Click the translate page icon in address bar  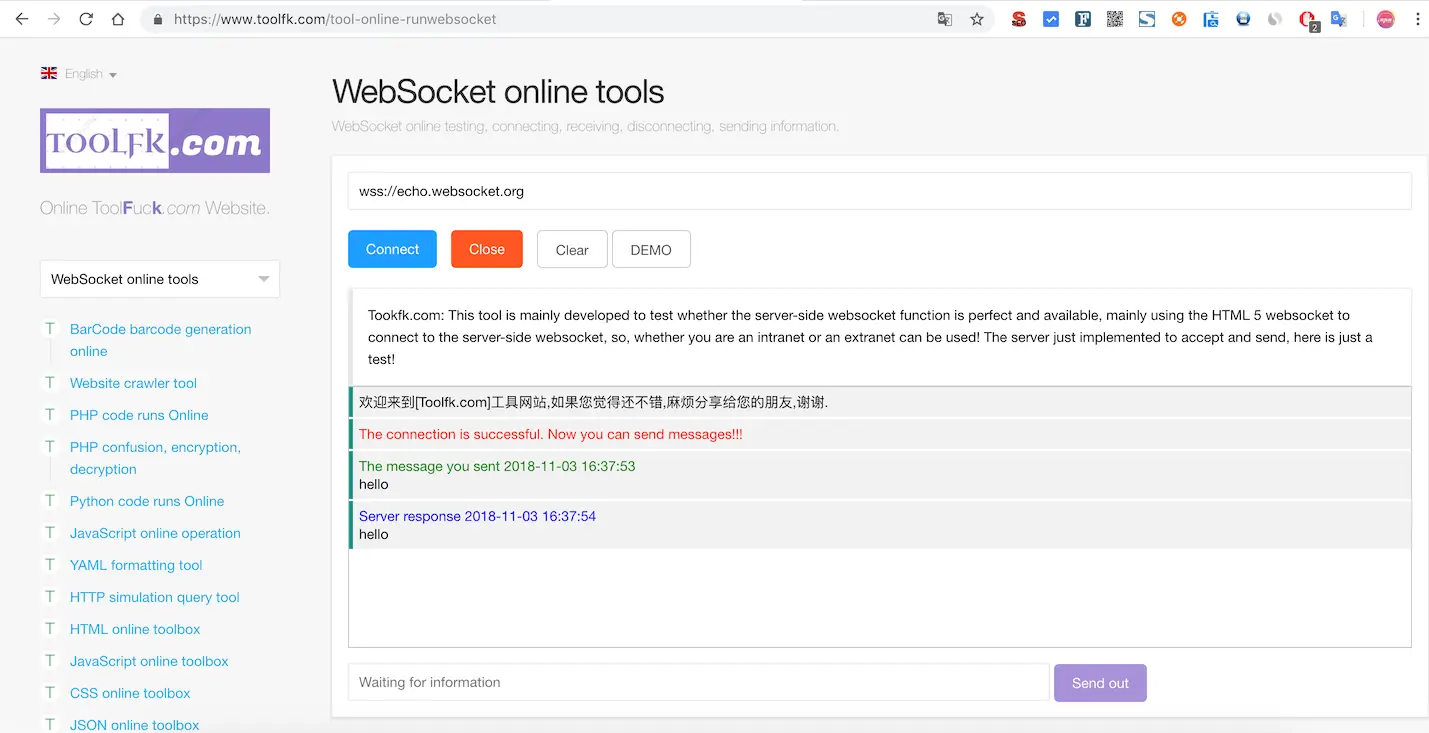[944, 18]
